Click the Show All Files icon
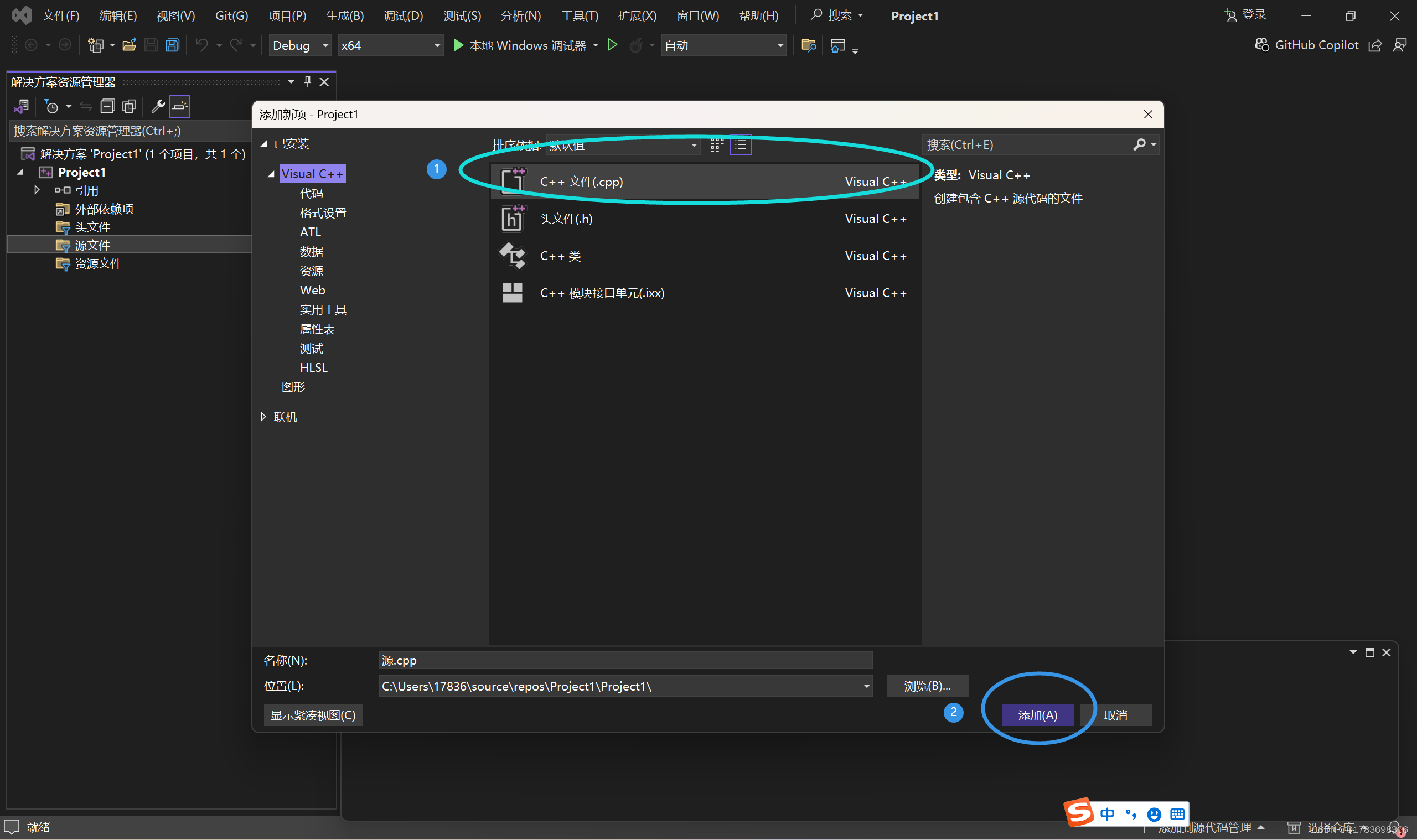This screenshot has width=1417, height=840. (129, 106)
